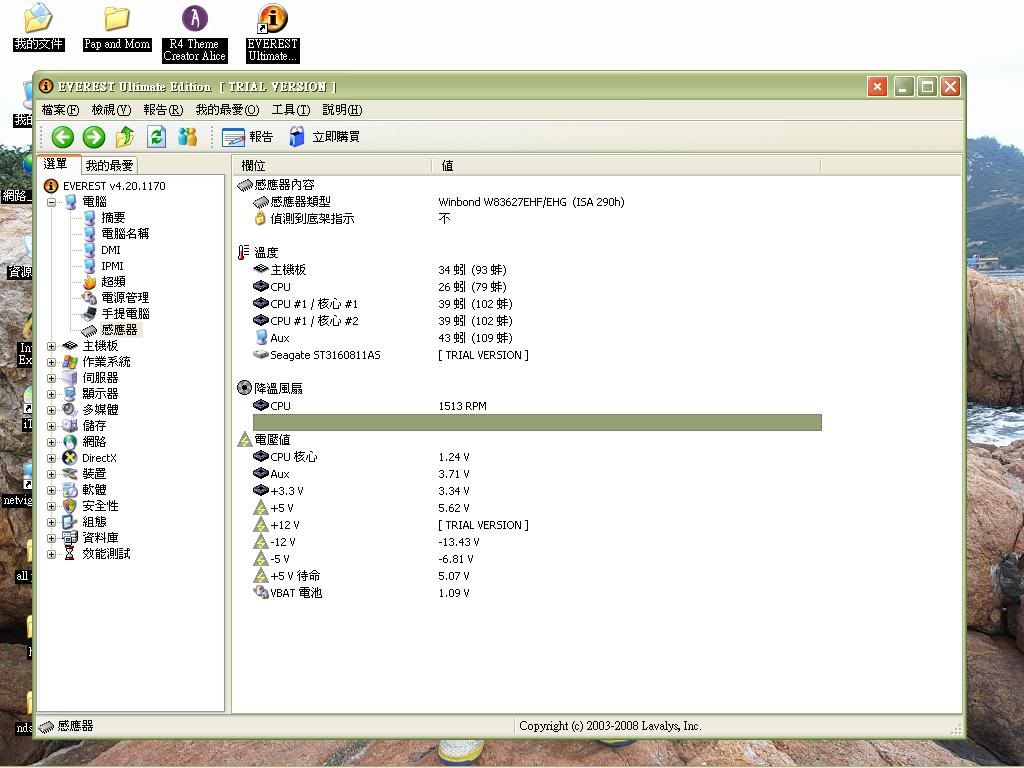Expand the DirectX tree node
The height and width of the screenshot is (768, 1024).
tap(52, 458)
